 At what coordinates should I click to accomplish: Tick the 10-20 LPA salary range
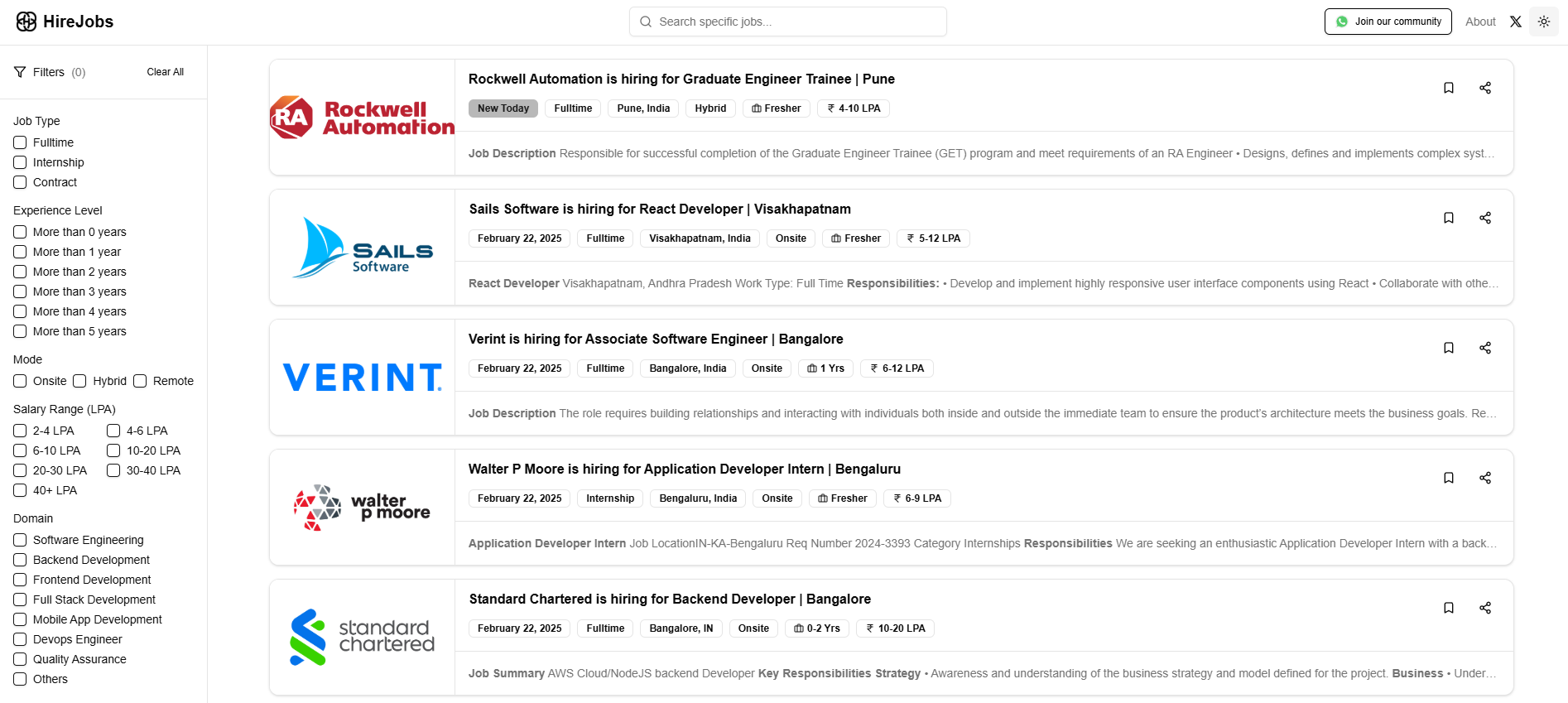pos(113,450)
